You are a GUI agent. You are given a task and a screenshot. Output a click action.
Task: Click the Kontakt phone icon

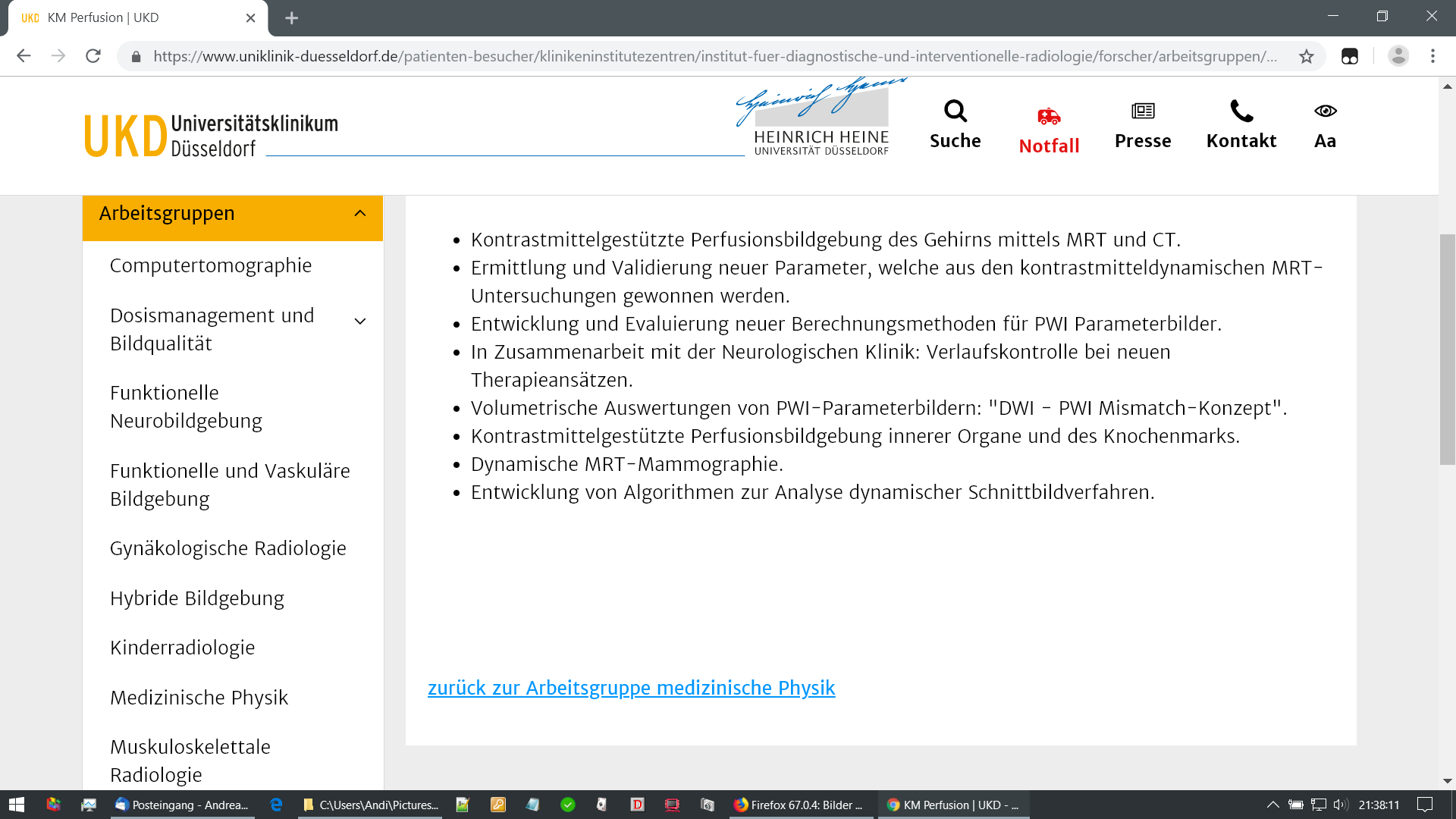coord(1241,111)
